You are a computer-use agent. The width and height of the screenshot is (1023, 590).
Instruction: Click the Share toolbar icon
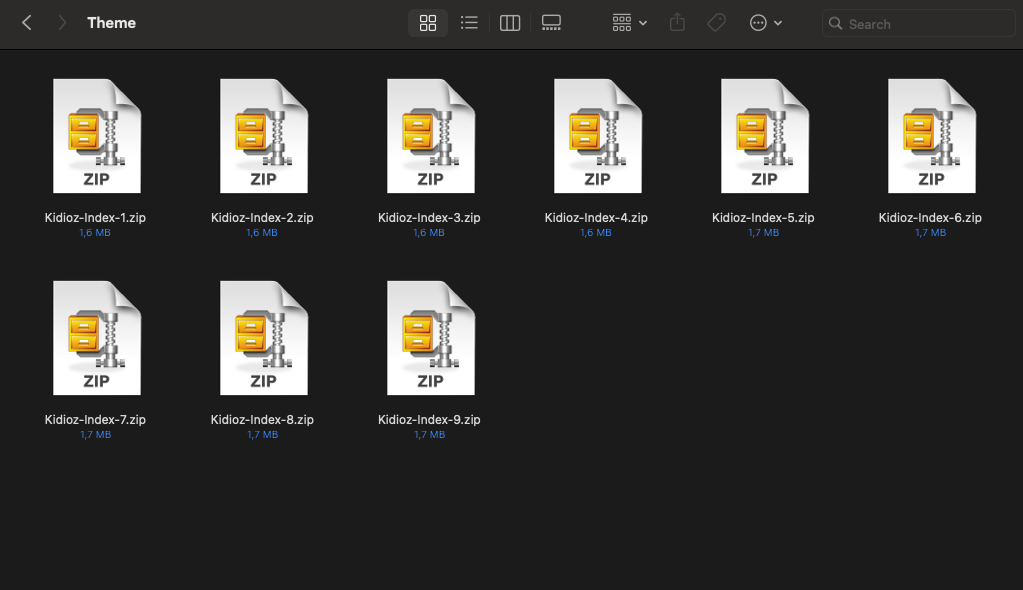[x=677, y=23]
